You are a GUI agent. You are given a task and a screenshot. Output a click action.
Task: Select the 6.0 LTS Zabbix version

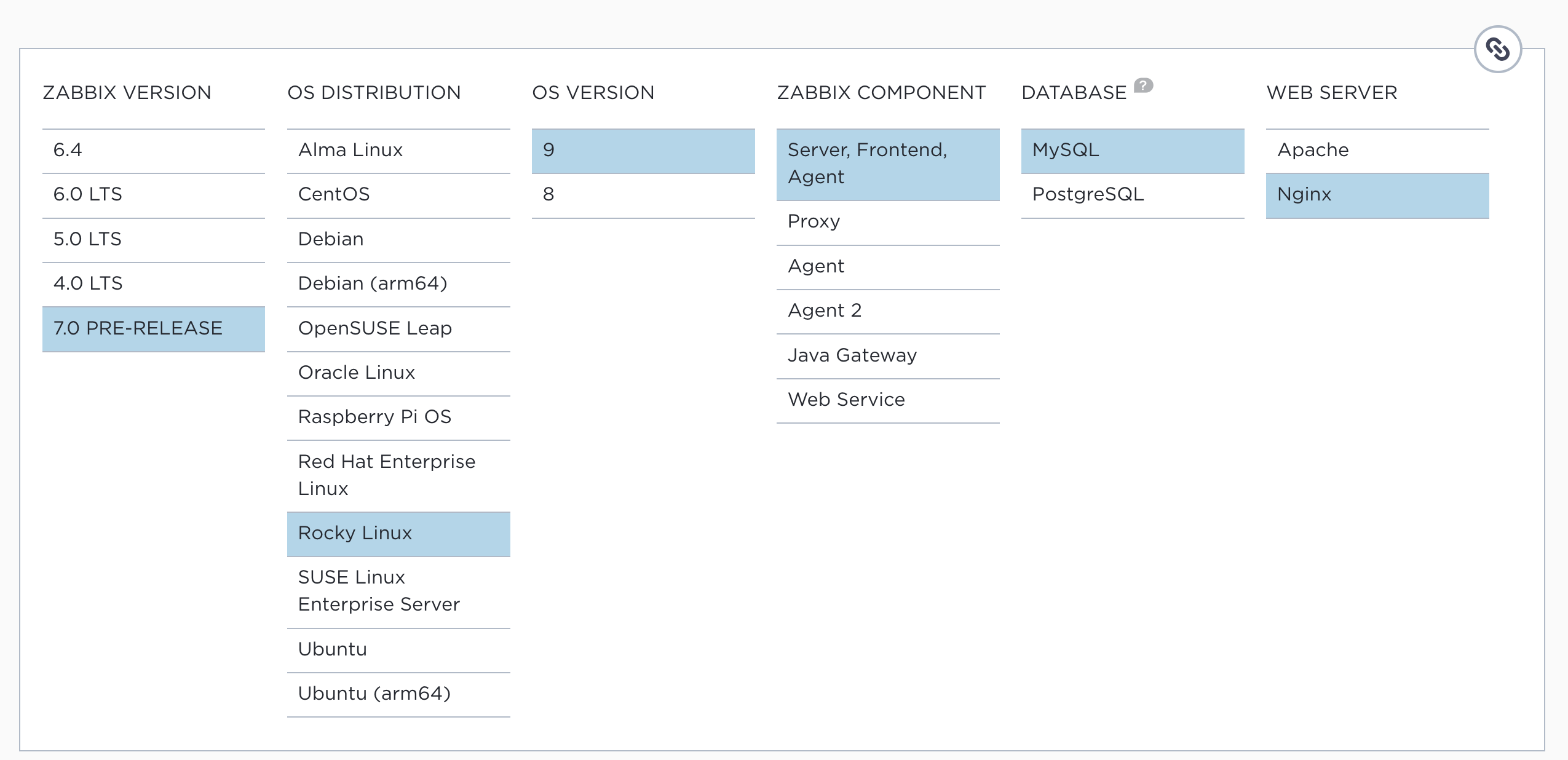point(152,195)
